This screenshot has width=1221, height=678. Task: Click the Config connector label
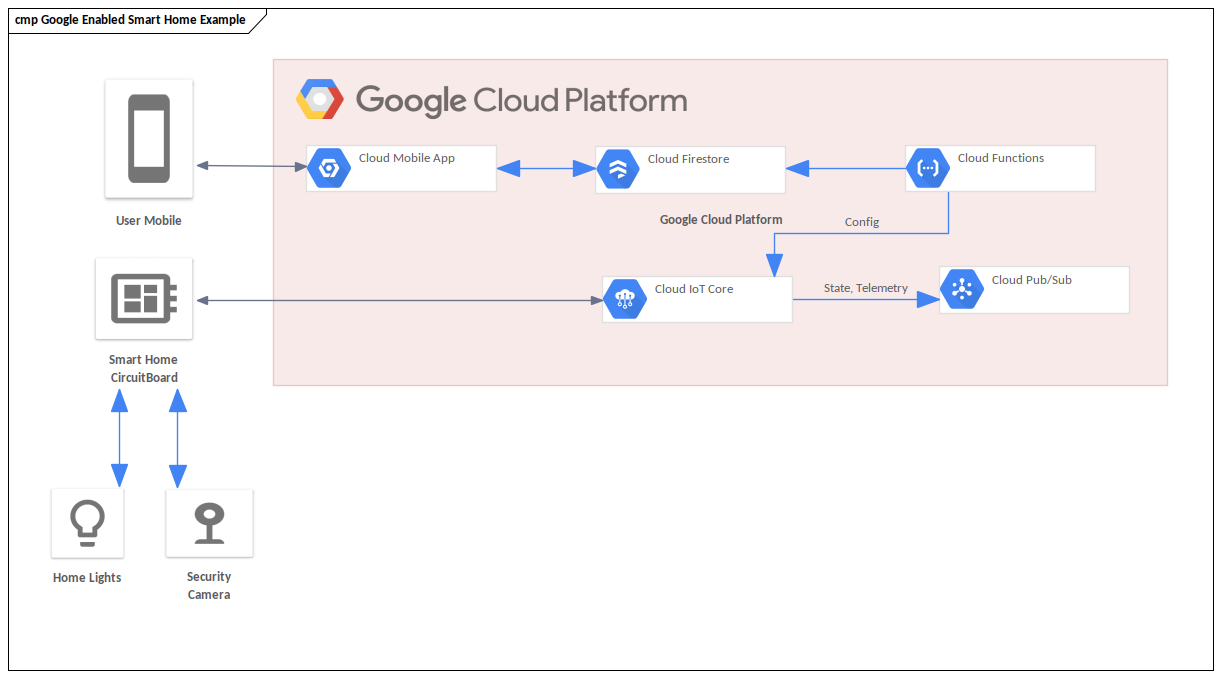coord(861,222)
